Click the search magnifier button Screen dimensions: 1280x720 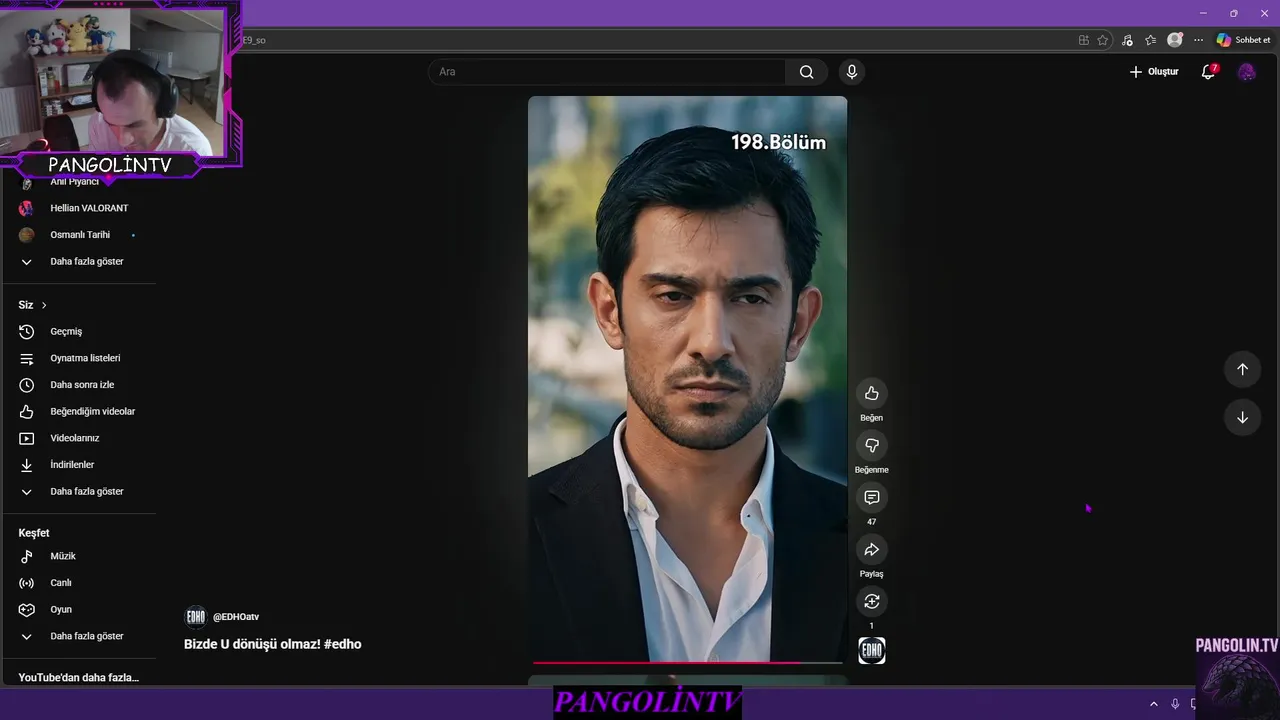pyautogui.click(x=806, y=72)
